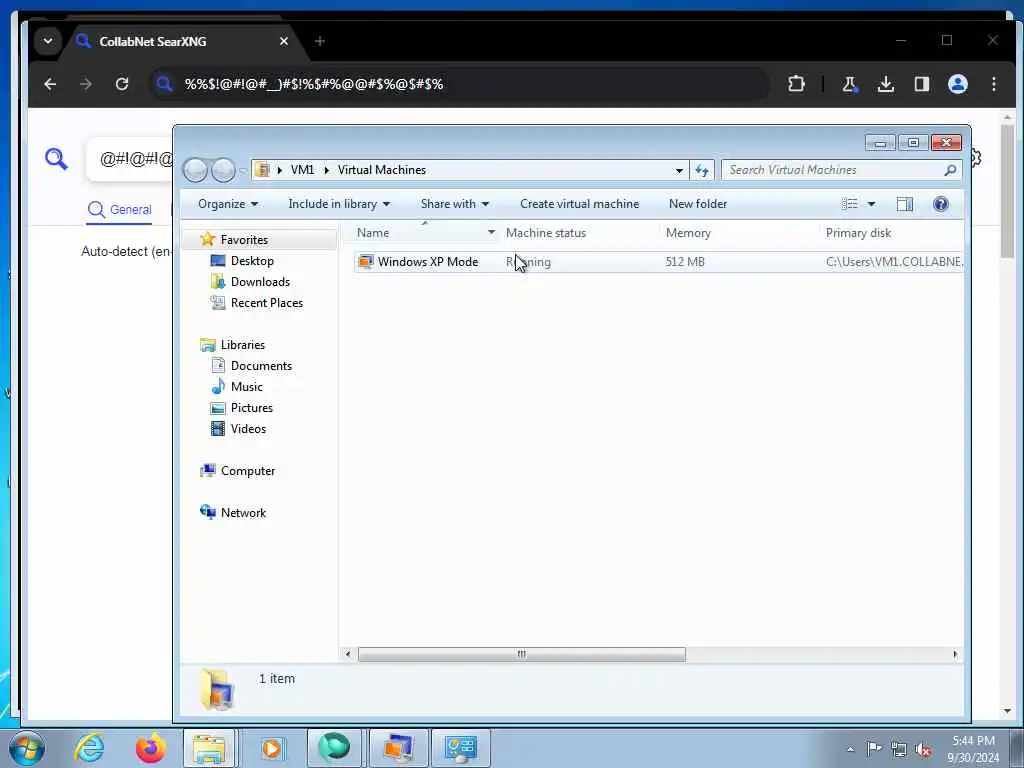Click the Explorer Back button
1024x768 pixels.
[x=195, y=170]
